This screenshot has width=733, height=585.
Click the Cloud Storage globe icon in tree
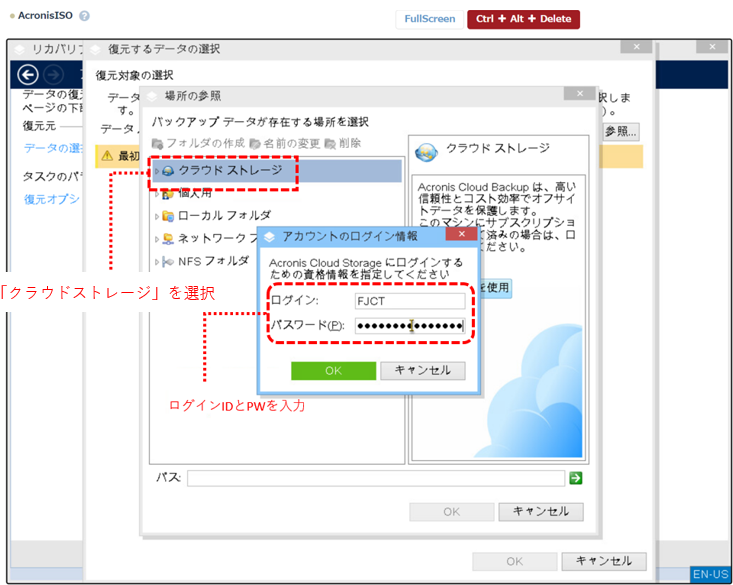[167, 171]
